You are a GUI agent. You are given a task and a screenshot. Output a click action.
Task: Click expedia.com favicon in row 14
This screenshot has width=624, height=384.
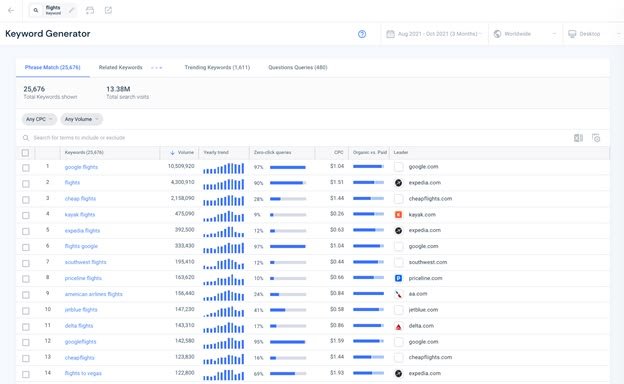398,373
